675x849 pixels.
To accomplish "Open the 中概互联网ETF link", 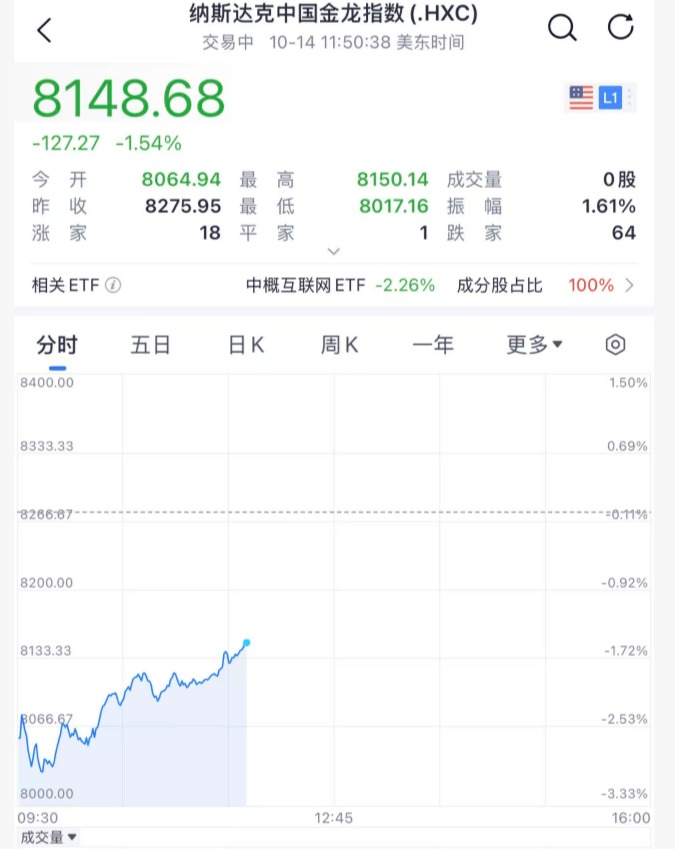I will pos(306,286).
